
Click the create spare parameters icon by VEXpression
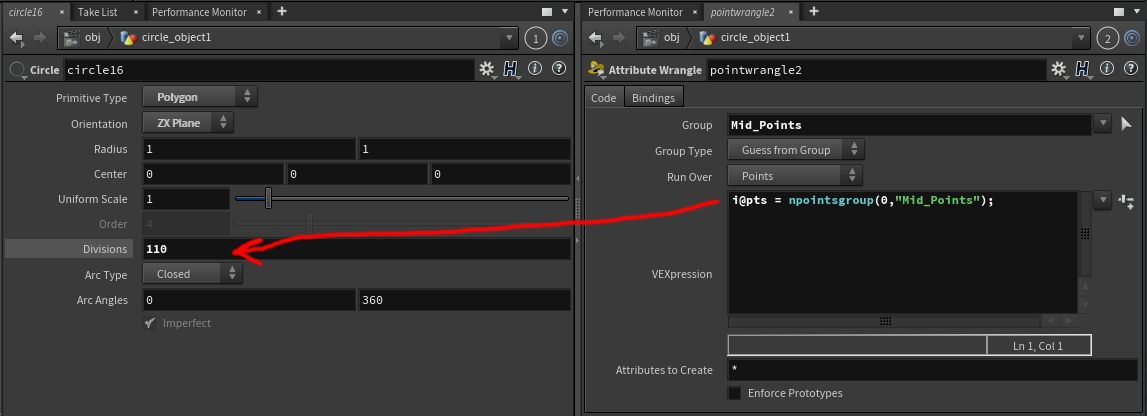(1127, 201)
